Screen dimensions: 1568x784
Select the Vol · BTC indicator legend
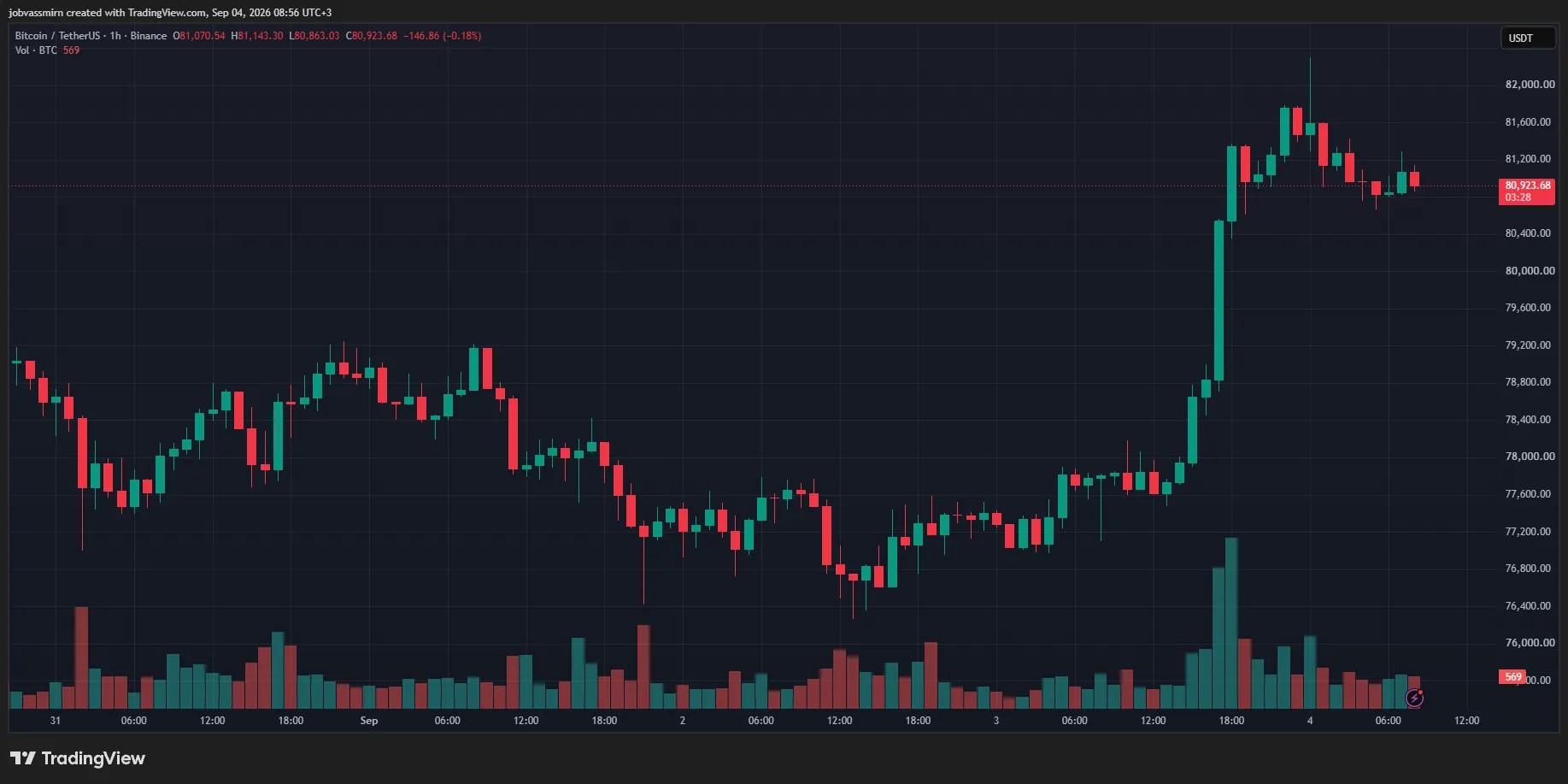pyautogui.click(x=36, y=50)
